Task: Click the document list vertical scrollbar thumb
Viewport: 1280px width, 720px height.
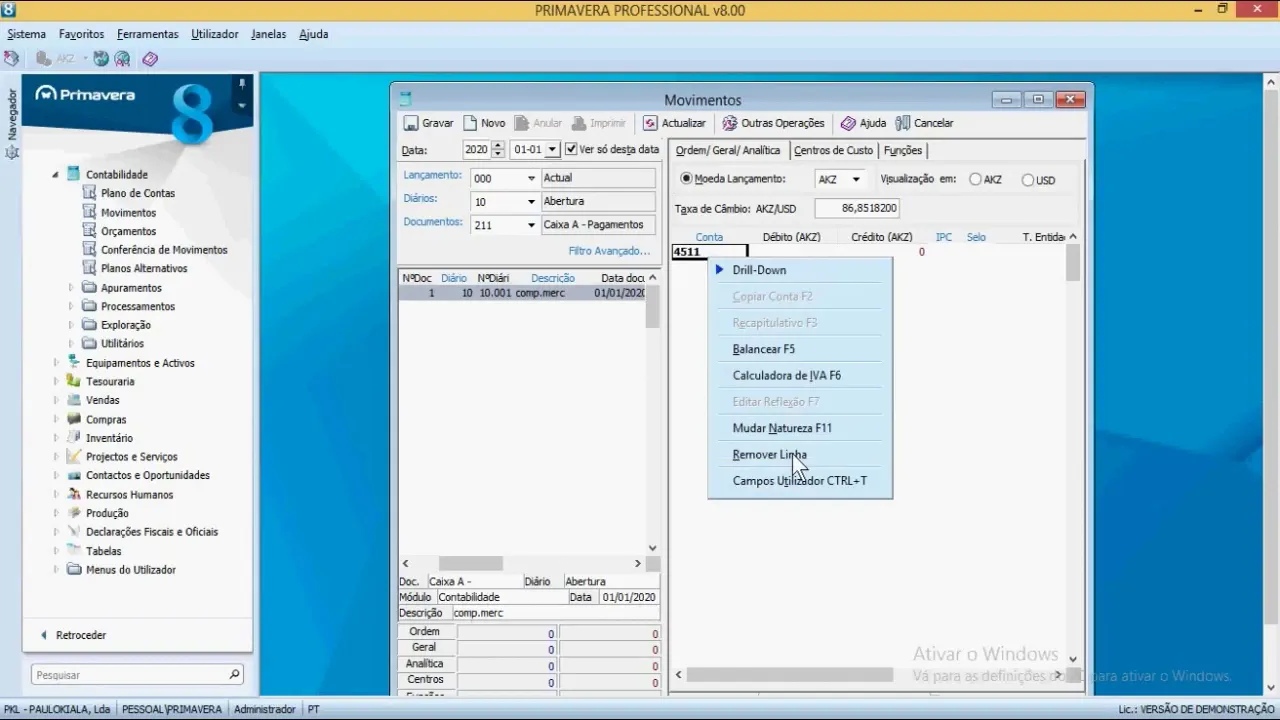Action: click(x=652, y=307)
